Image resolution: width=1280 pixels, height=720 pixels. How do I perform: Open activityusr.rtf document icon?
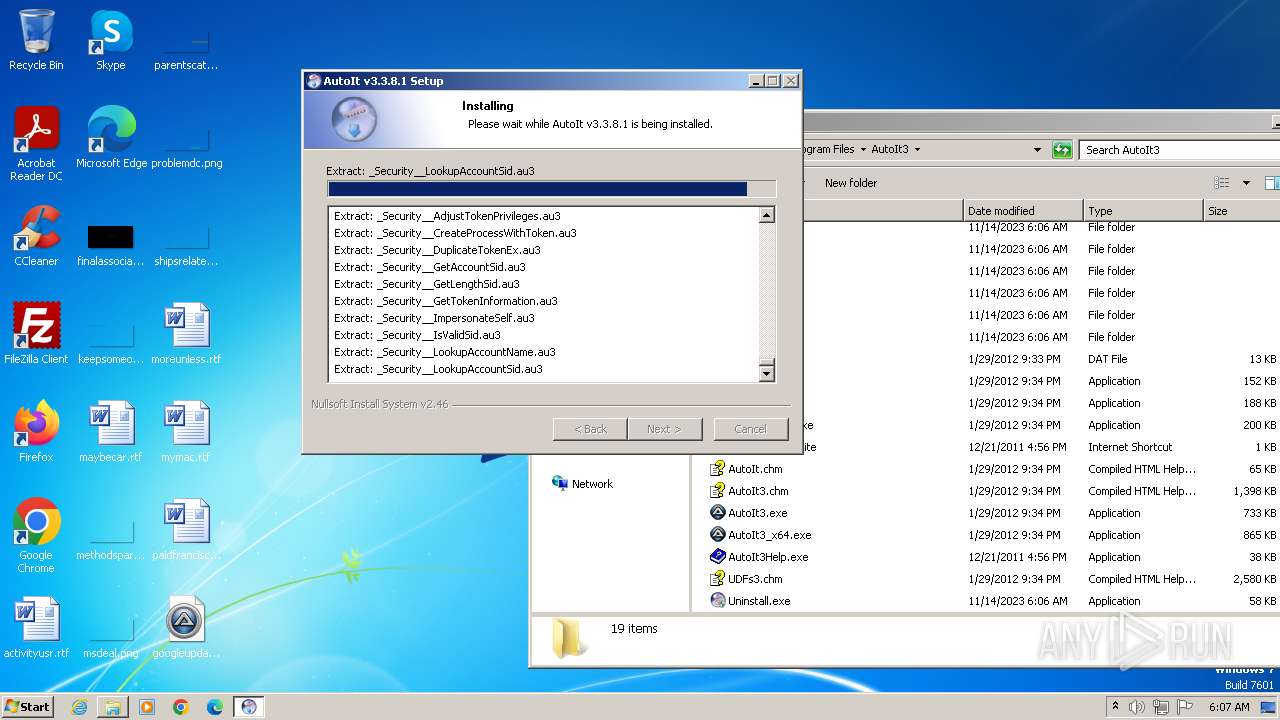[x=36, y=628]
